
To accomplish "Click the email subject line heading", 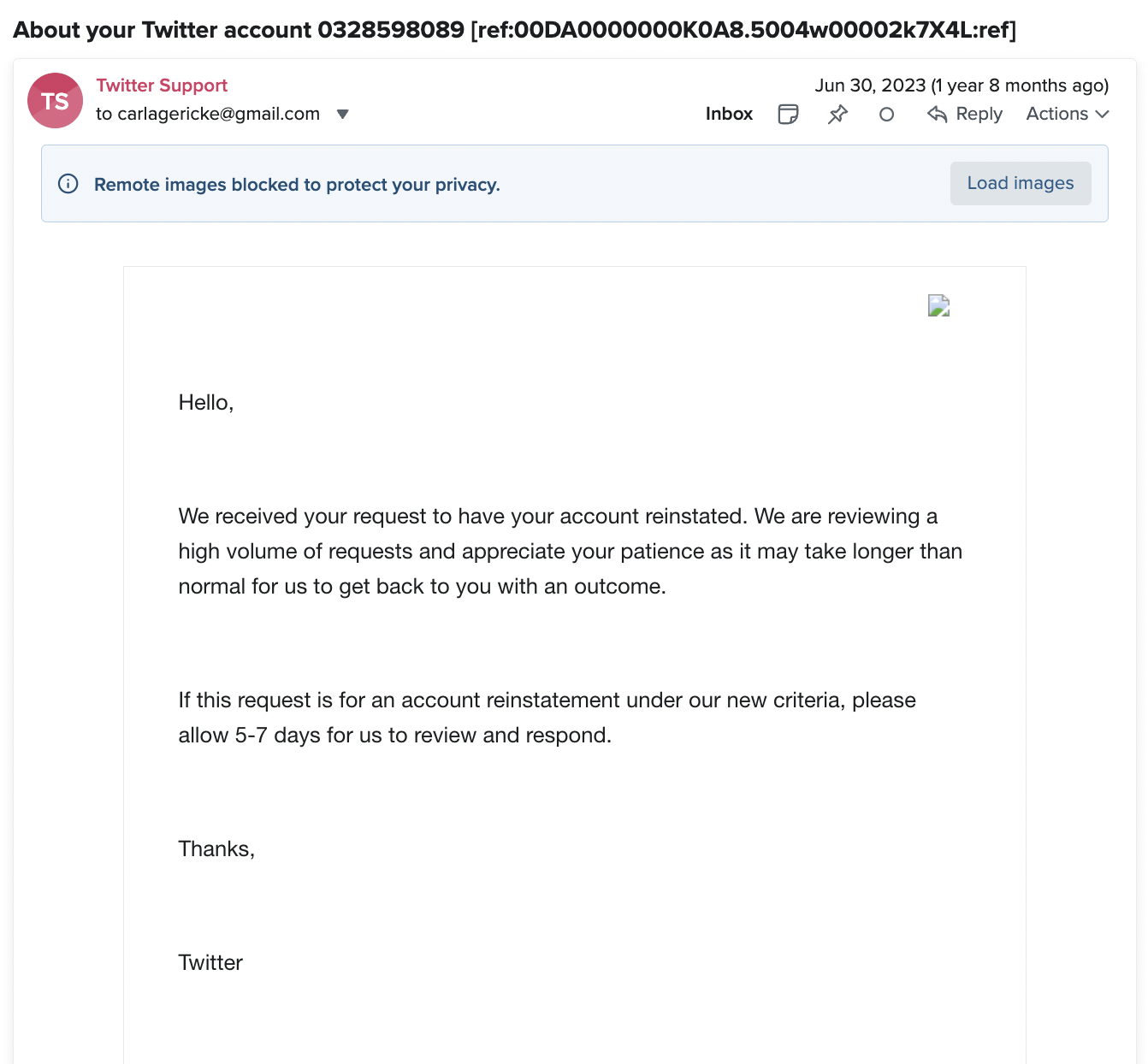I will [x=515, y=30].
